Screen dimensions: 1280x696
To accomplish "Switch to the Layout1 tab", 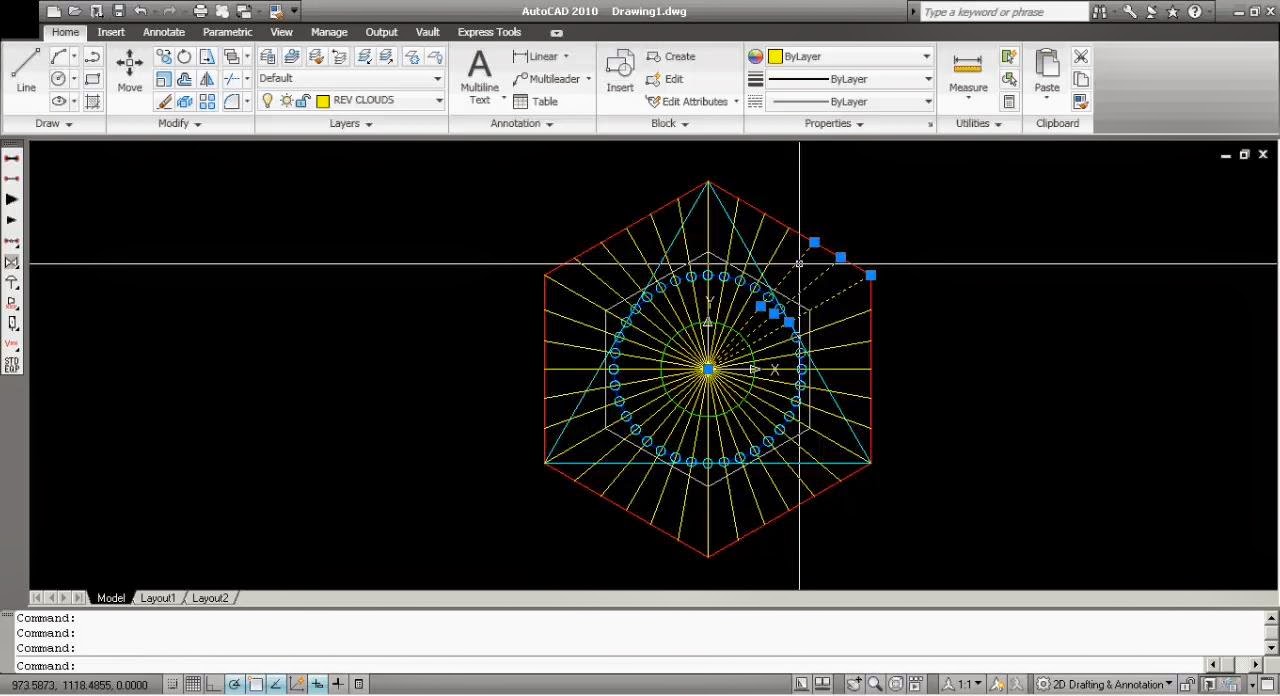I will (157, 597).
